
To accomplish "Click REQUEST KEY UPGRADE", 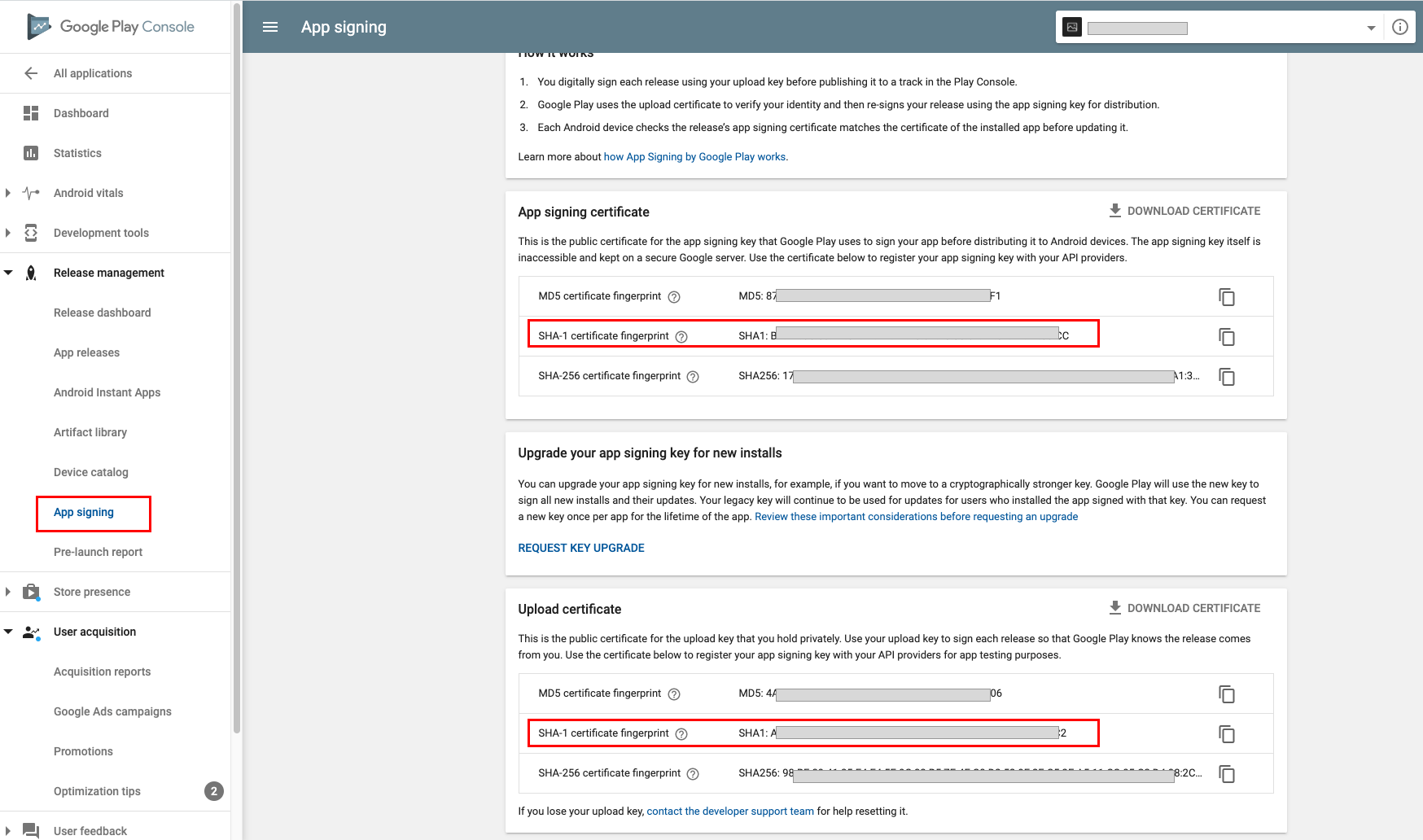I will click(581, 548).
